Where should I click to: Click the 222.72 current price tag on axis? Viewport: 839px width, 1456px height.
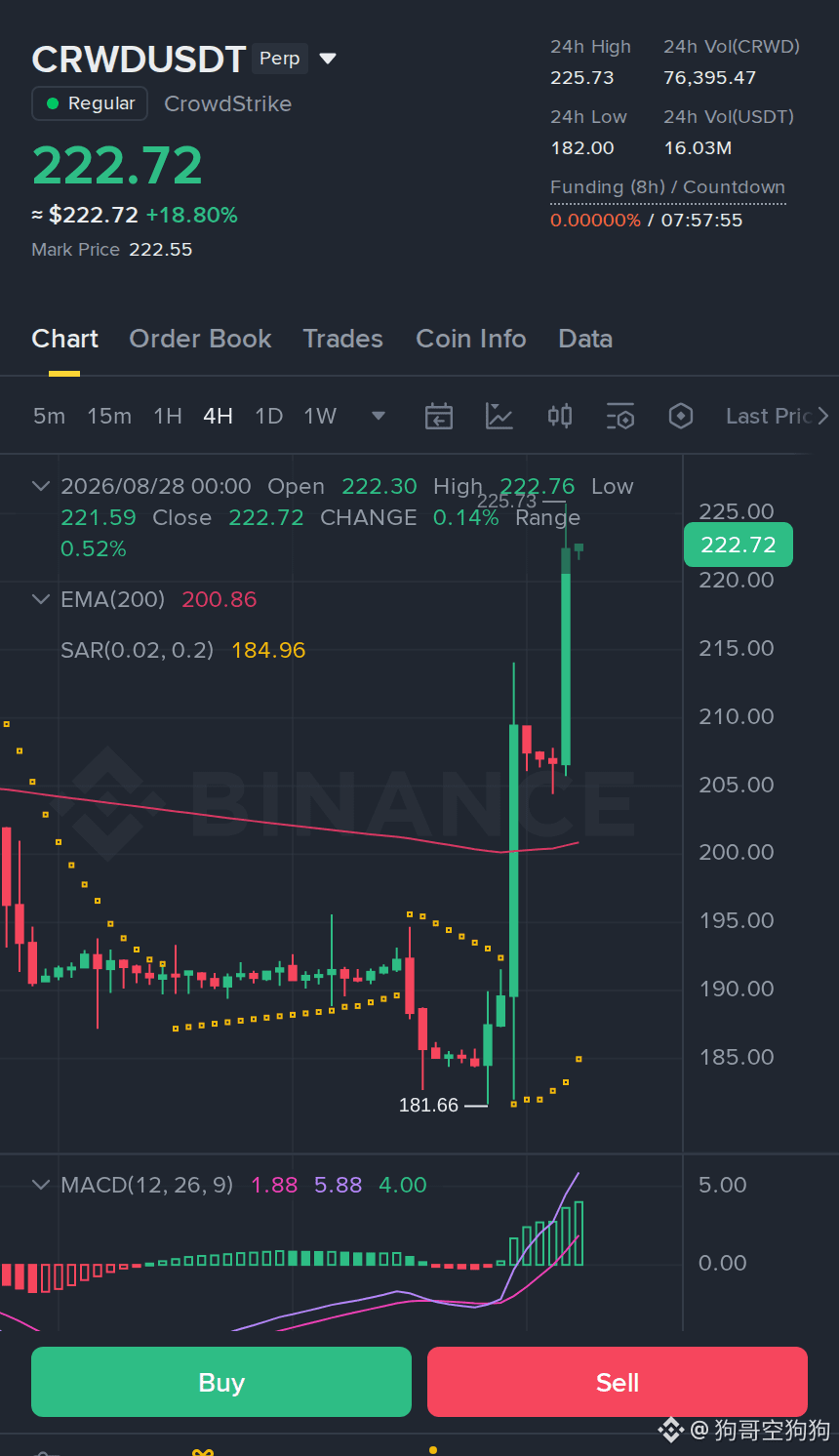tap(739, 545)
